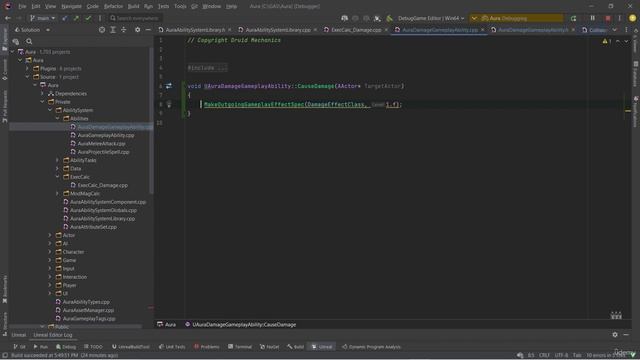Image resolution: width=640 pixels, height=360 pixels.
Task: Expand the AbilityTasks folder
Action: [58, 160]
